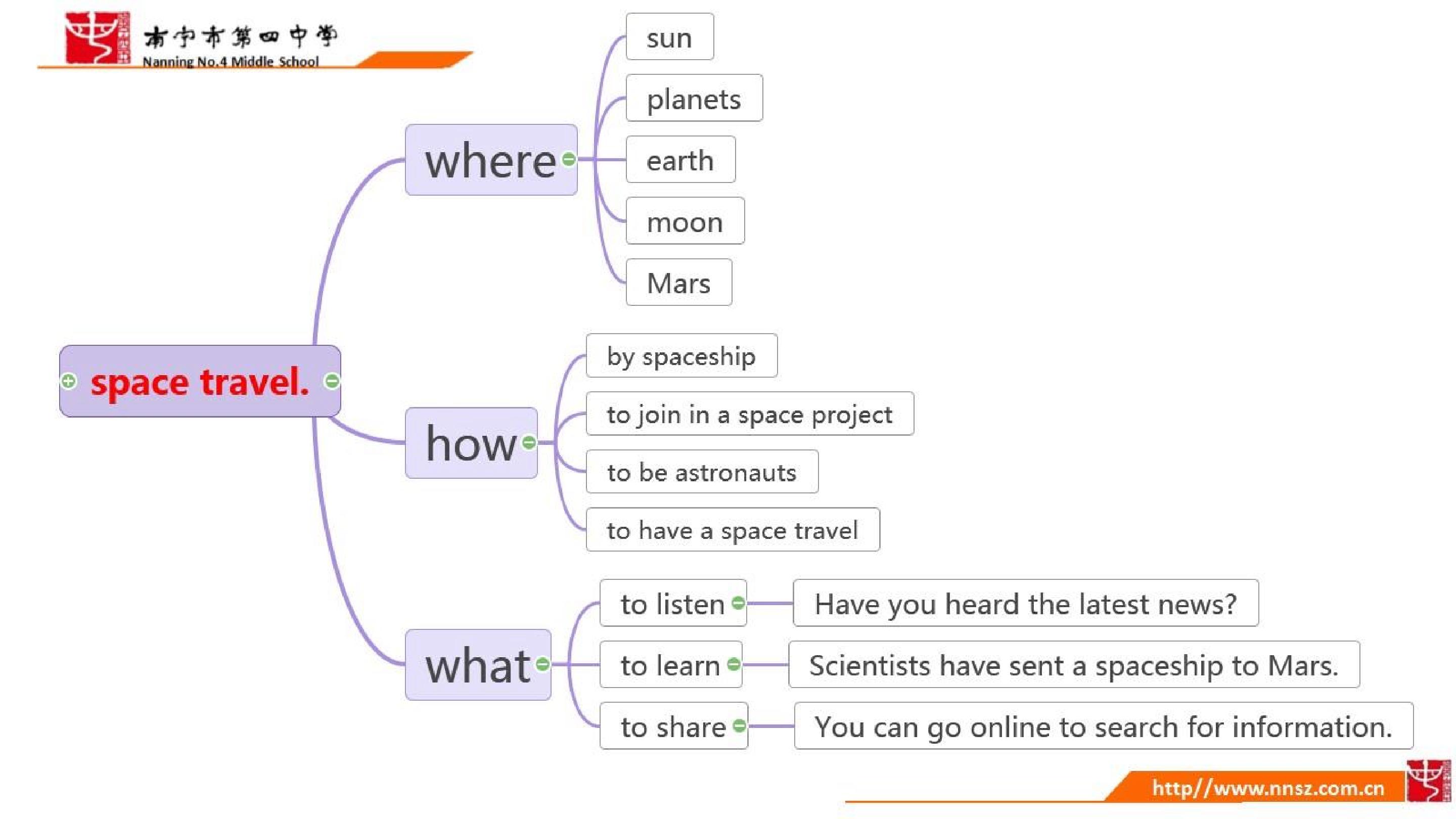Viewport: 1456px width, 819px height.
Task: Collapse the 'to listen' node
Action: point(738,603)
